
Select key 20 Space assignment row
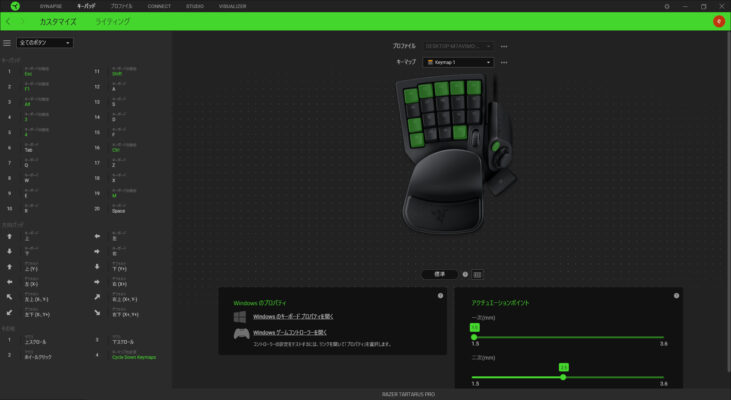[131, 208]
